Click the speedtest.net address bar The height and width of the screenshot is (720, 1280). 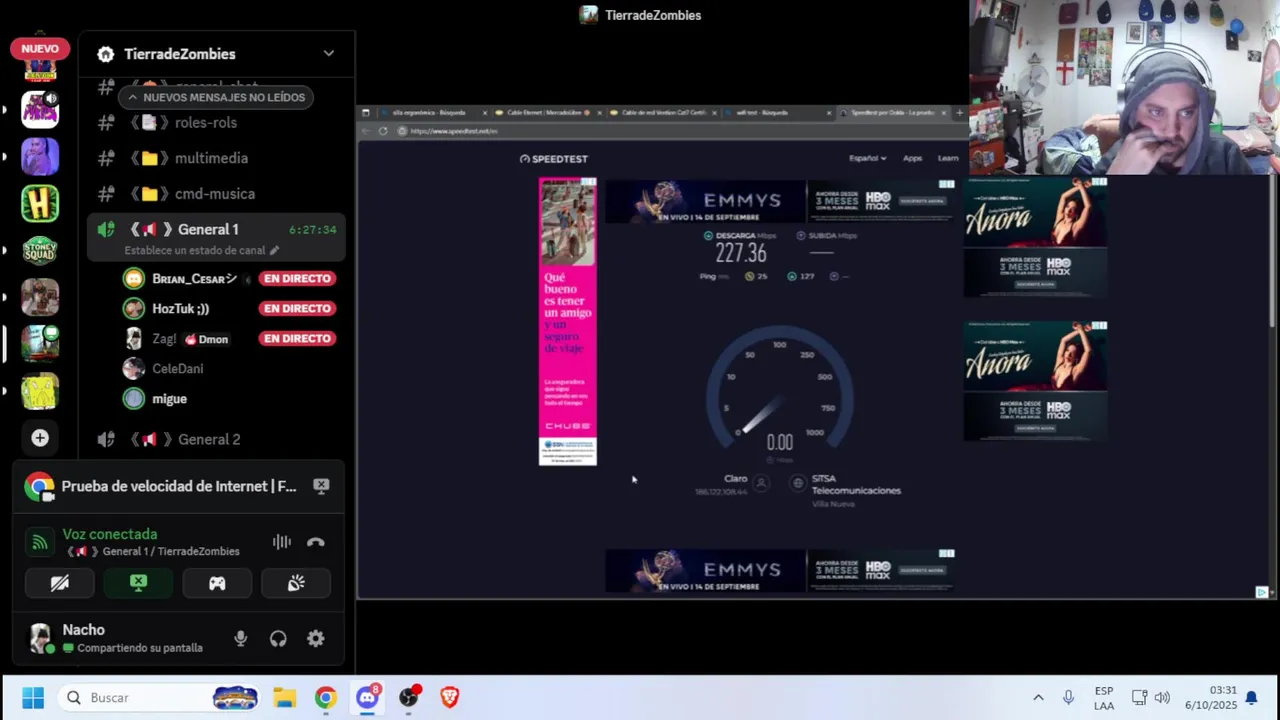pyautogui.click(x=680, y=131)
